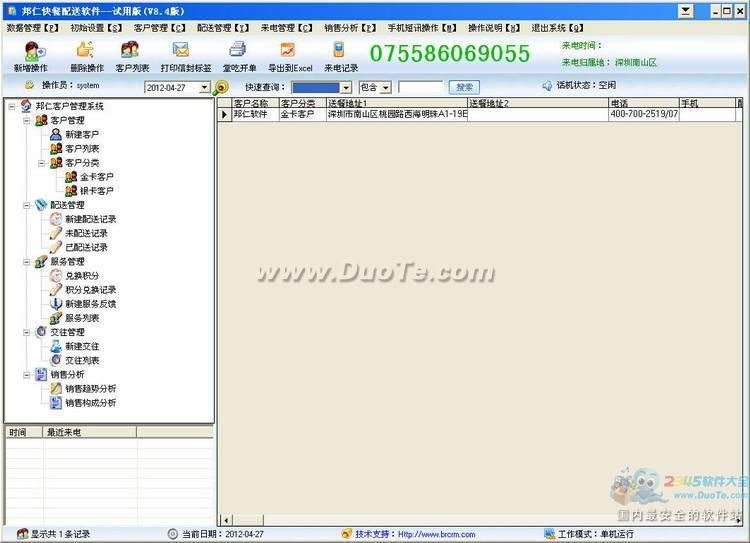Click 退出系统 menu
The width and height of the screenshot is (750, 543).
point(557,28)
